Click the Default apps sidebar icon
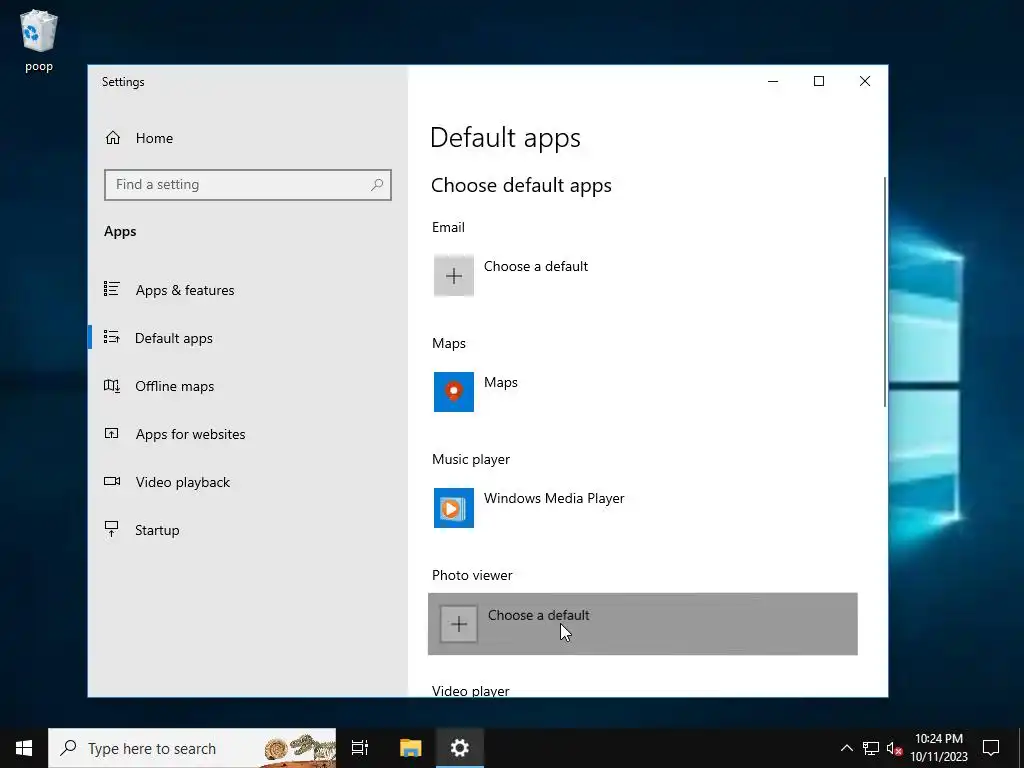Viewport: 1024px width, 768px height. [x=112, y=338]
